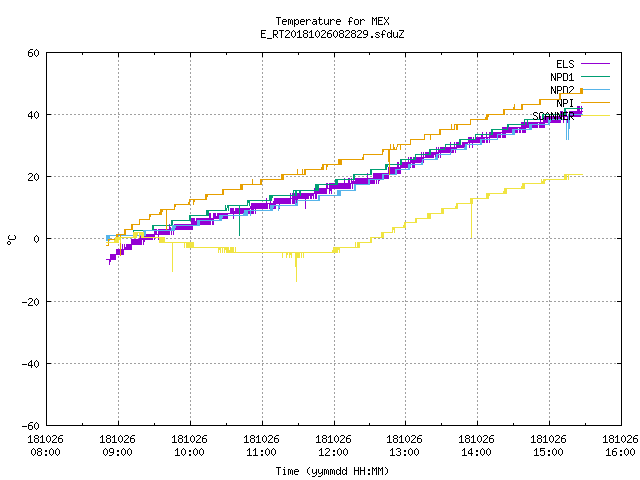Click the "Time (yymmdd HH:MM)" axis title

pyautogui.click(x=332, y=471)
